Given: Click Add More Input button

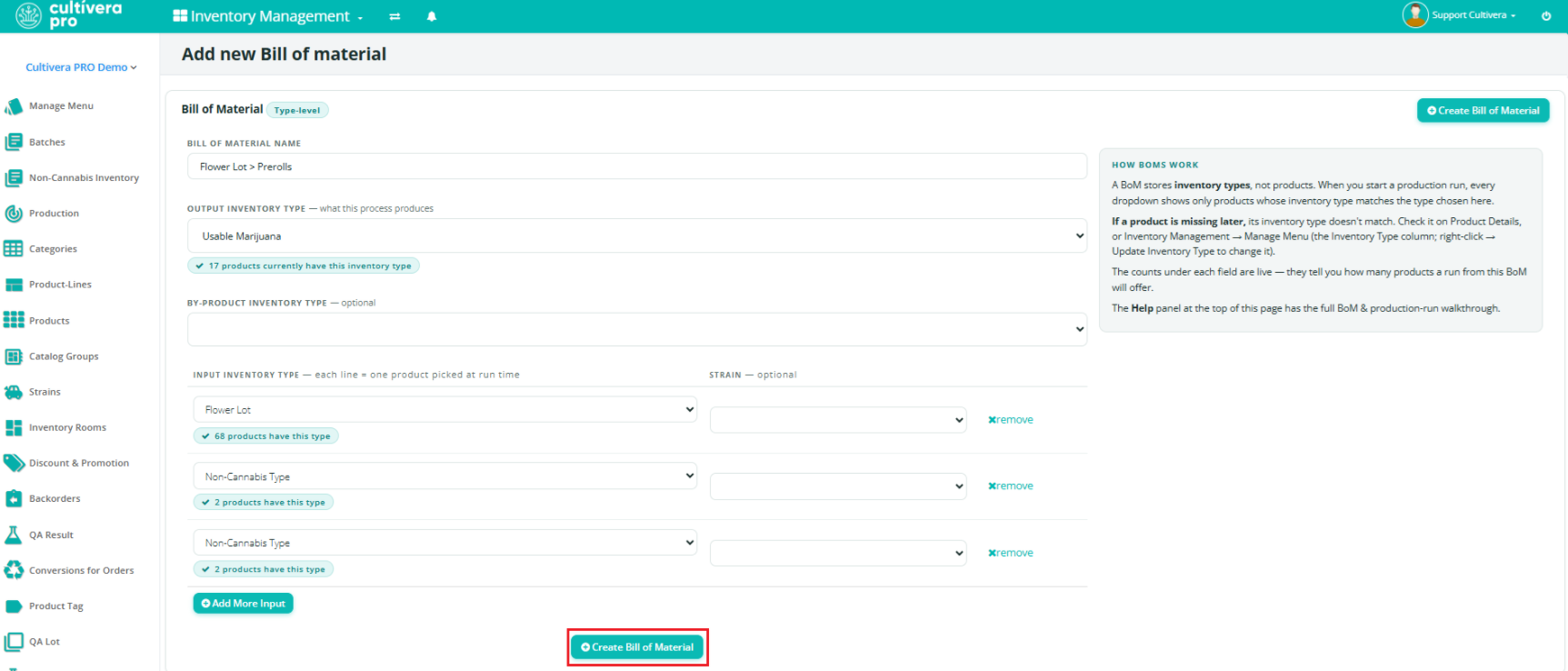Looking at the screenshot, I should [244, 604].
